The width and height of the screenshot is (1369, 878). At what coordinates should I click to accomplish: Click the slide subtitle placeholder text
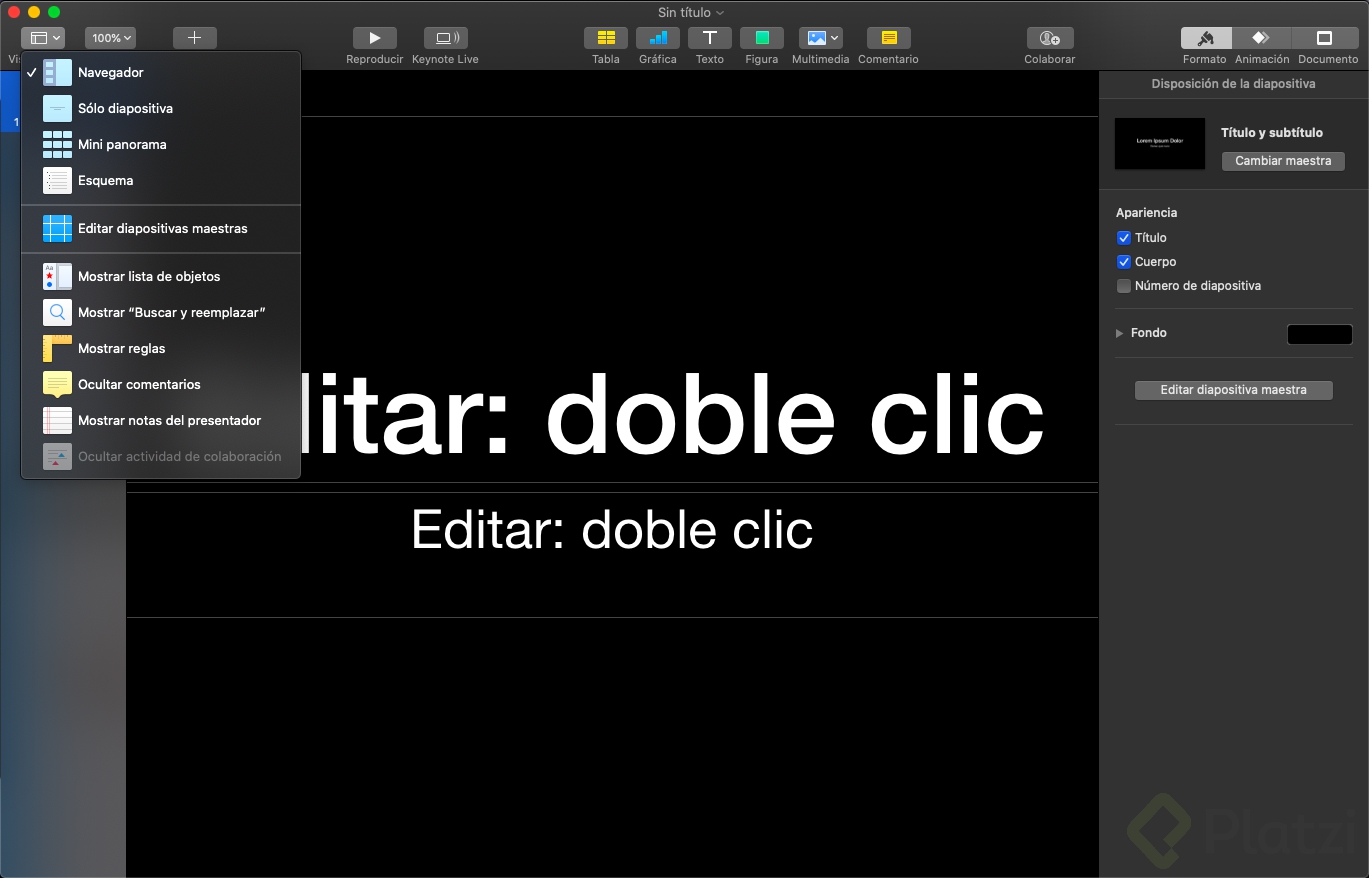[x=612, y=529]
